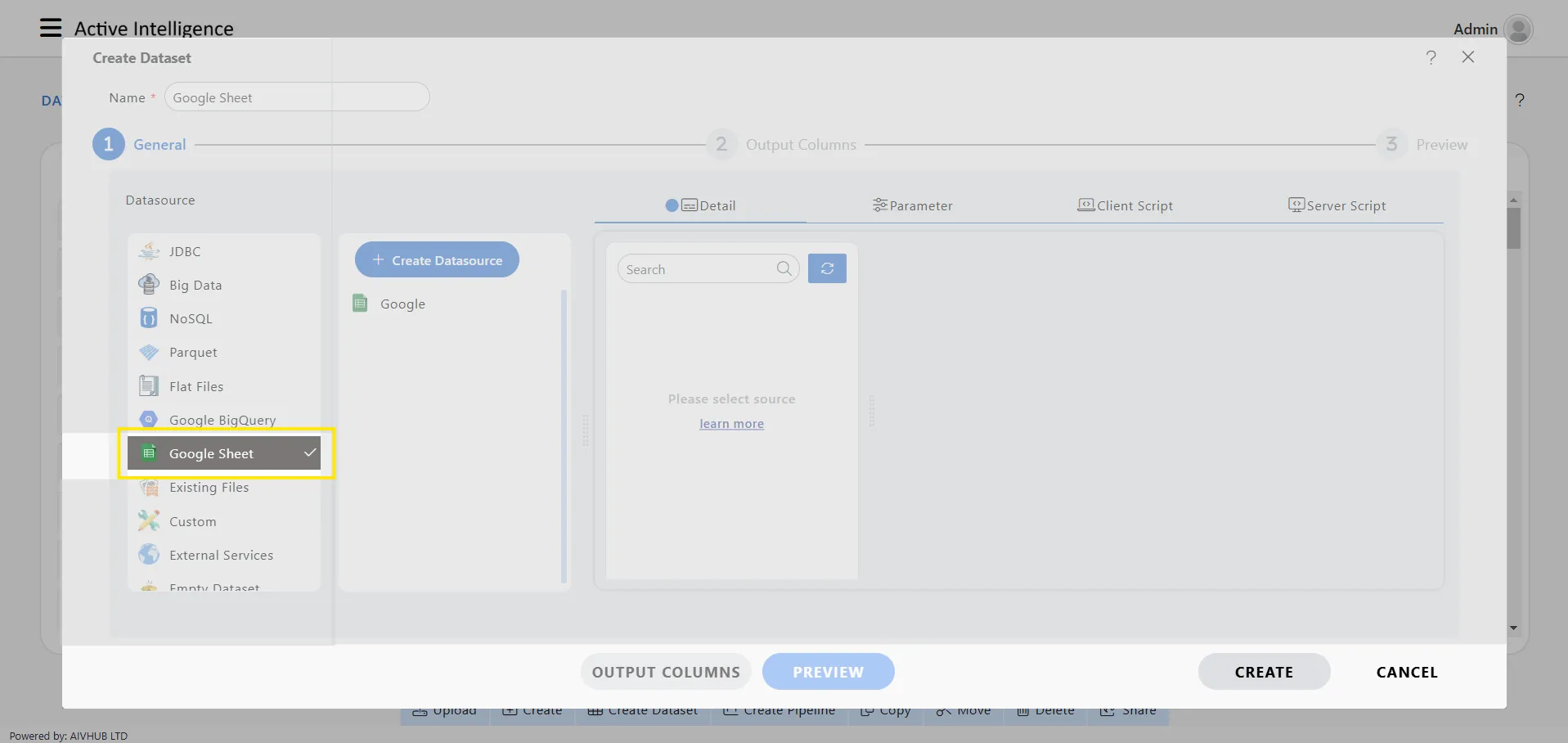Click the Client Script icon

[x=1086, y=205]
